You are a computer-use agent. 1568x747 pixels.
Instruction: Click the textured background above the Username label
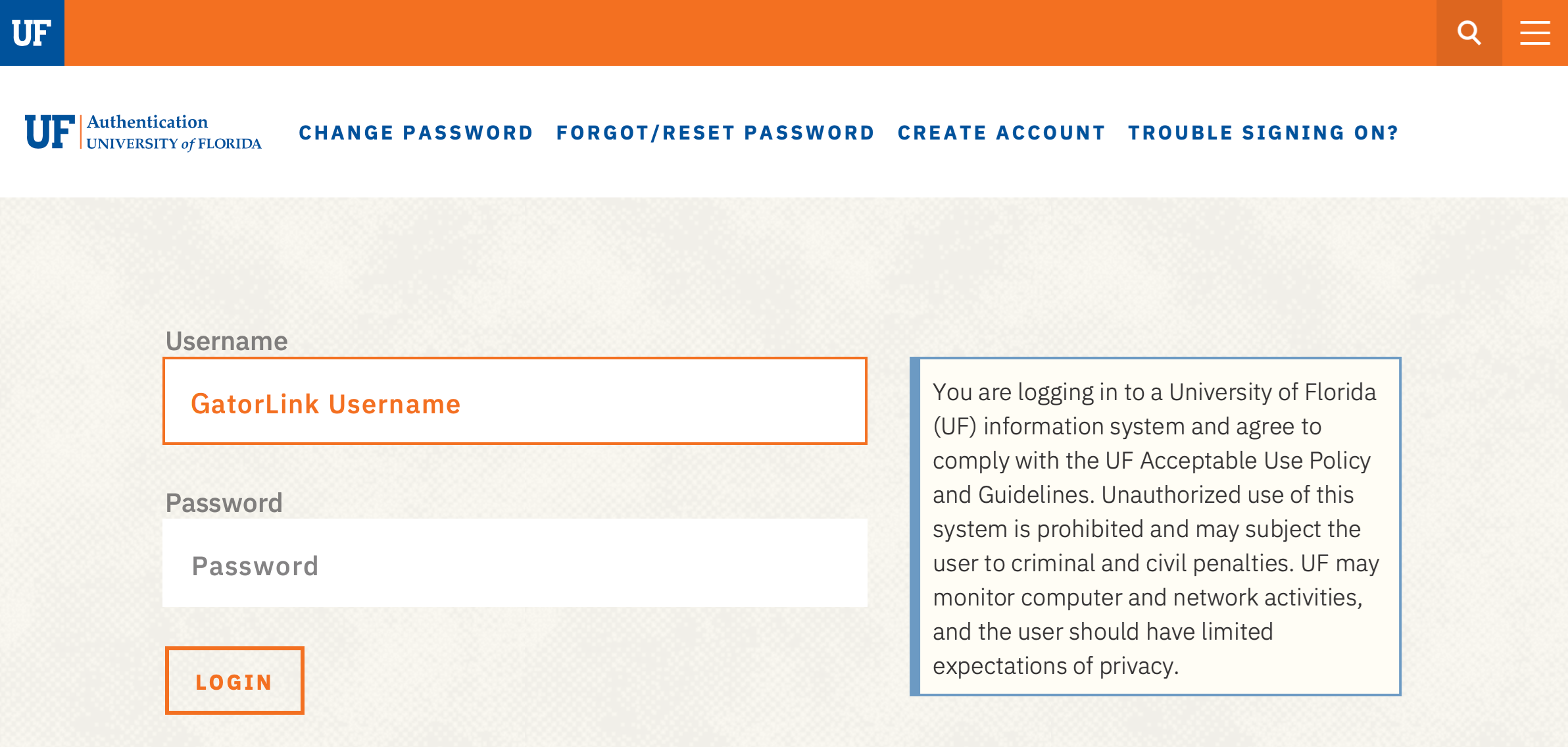[460, 263]
